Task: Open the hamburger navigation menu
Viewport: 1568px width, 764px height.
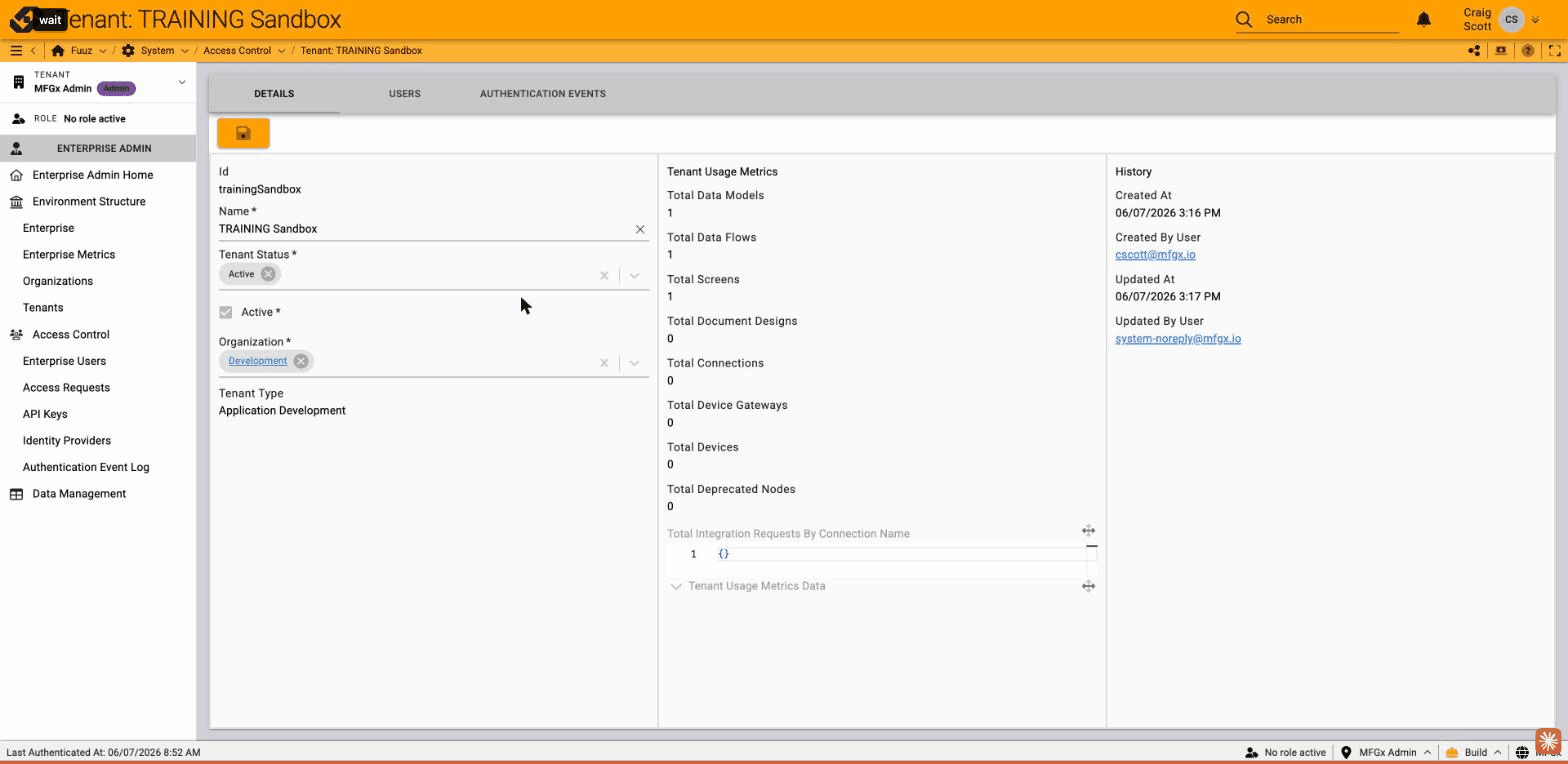Action: pyautogui.click(x=16, y=50)
